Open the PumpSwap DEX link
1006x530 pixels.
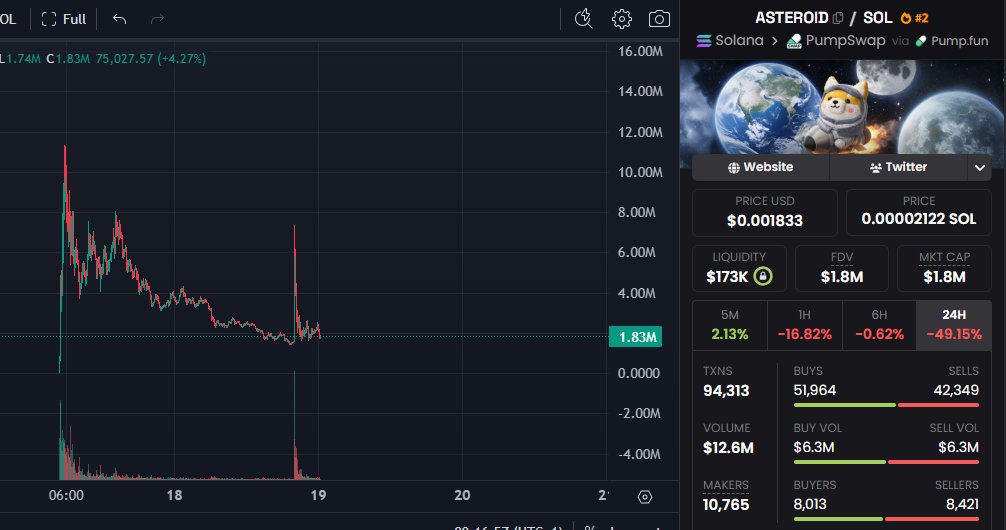(x=836, y=40)
